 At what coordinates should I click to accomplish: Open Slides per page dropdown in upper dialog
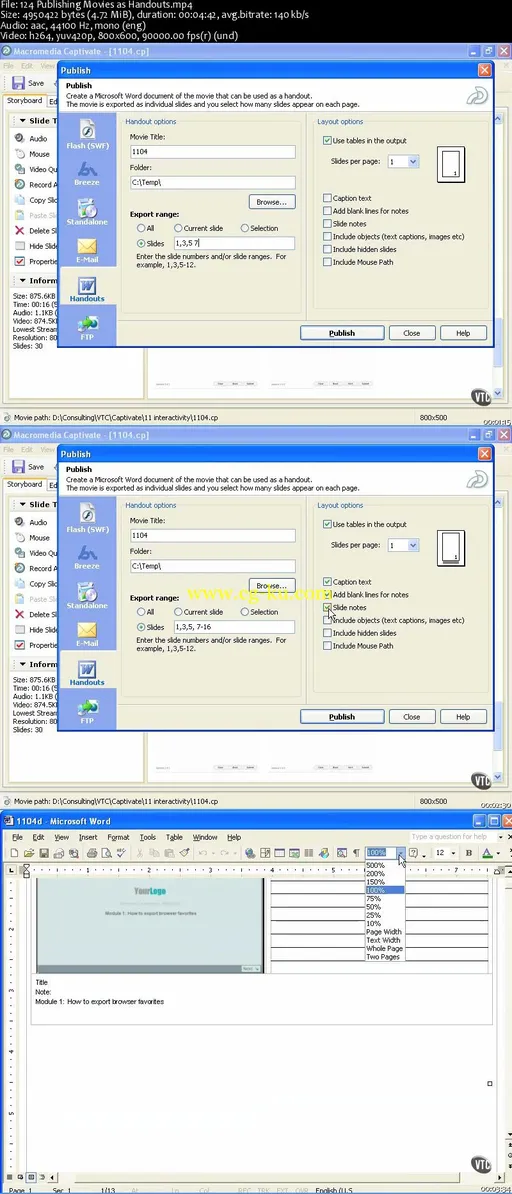[413, 161]
